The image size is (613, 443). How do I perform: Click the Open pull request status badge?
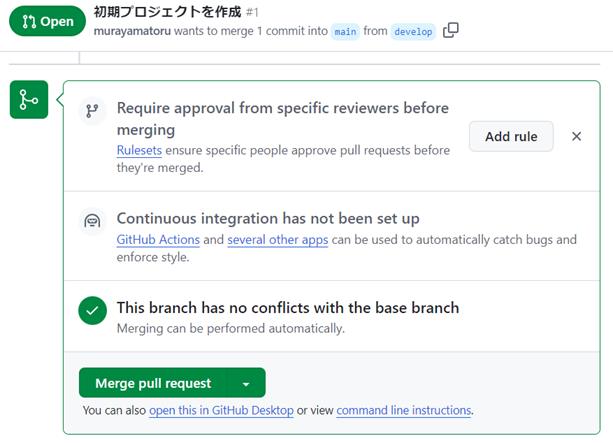(47, 21)
